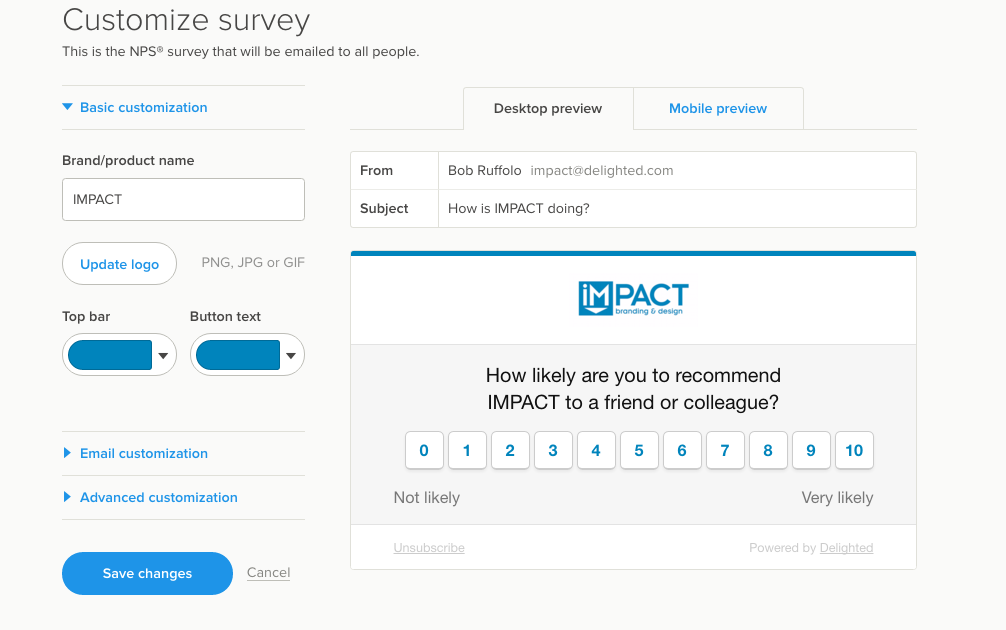Image resolution: width=1006 pixels, height=630 pixels.
Task: Open the Button text color dropdown arrow
Action: (x=291, y=355)
